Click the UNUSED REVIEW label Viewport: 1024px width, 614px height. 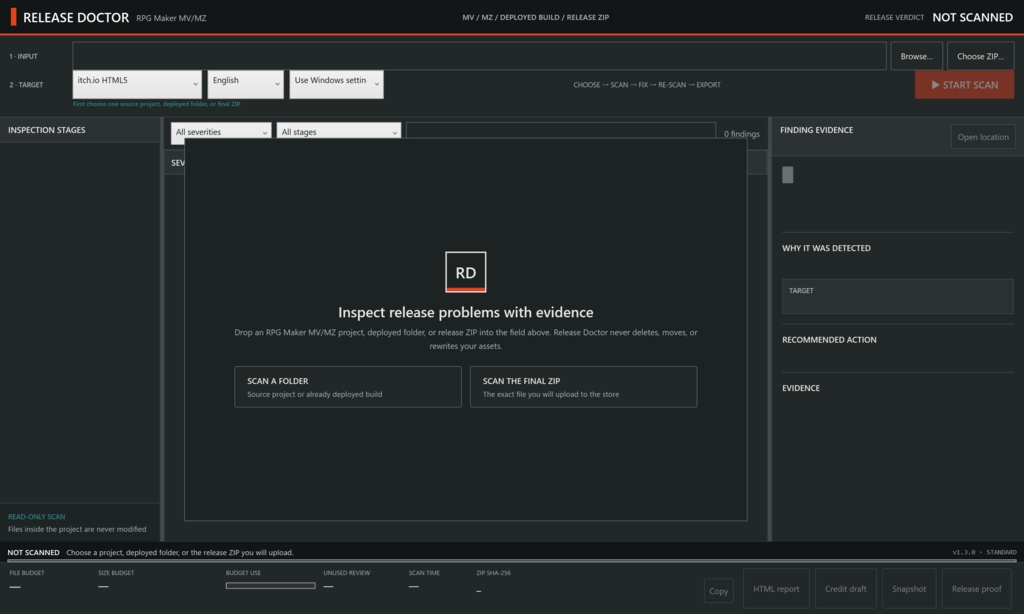[347, 573]
